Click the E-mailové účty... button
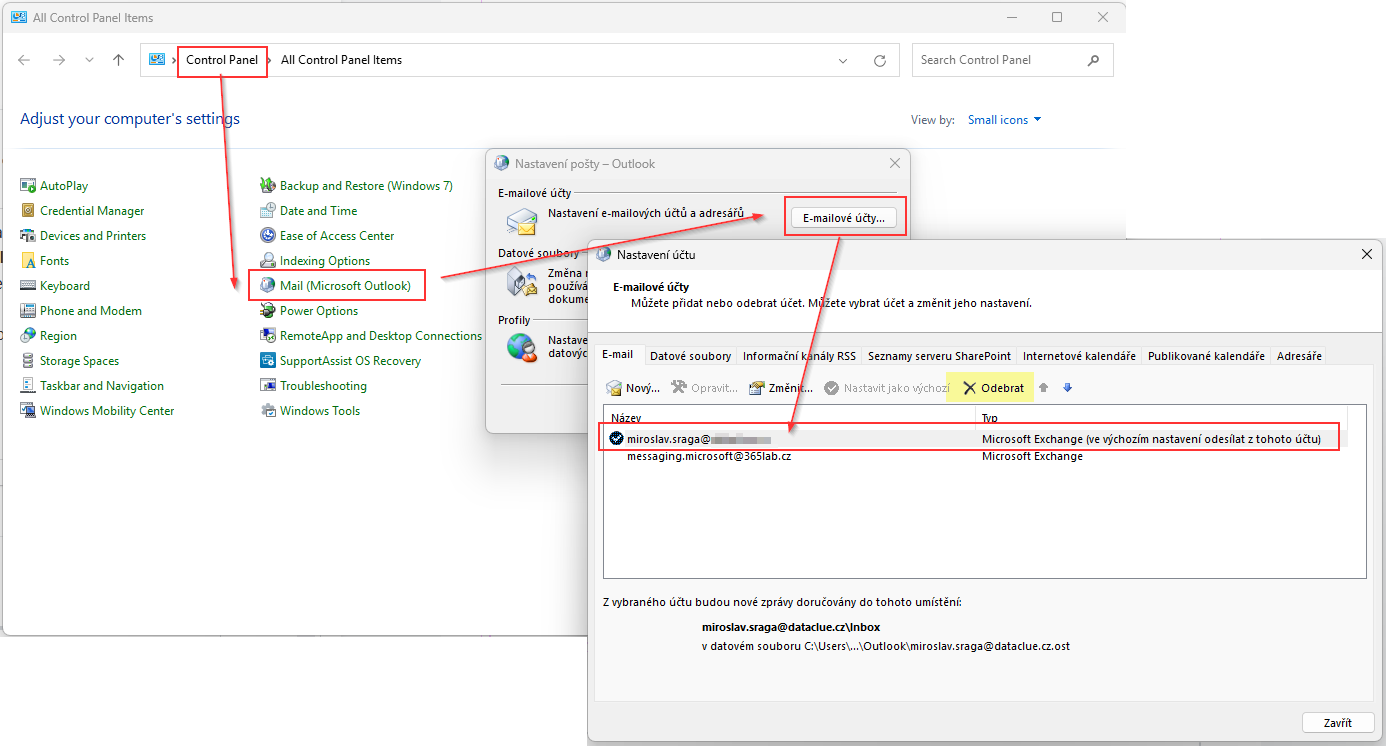The width and height of the screenshot is (1386, 746). point(844,217)
